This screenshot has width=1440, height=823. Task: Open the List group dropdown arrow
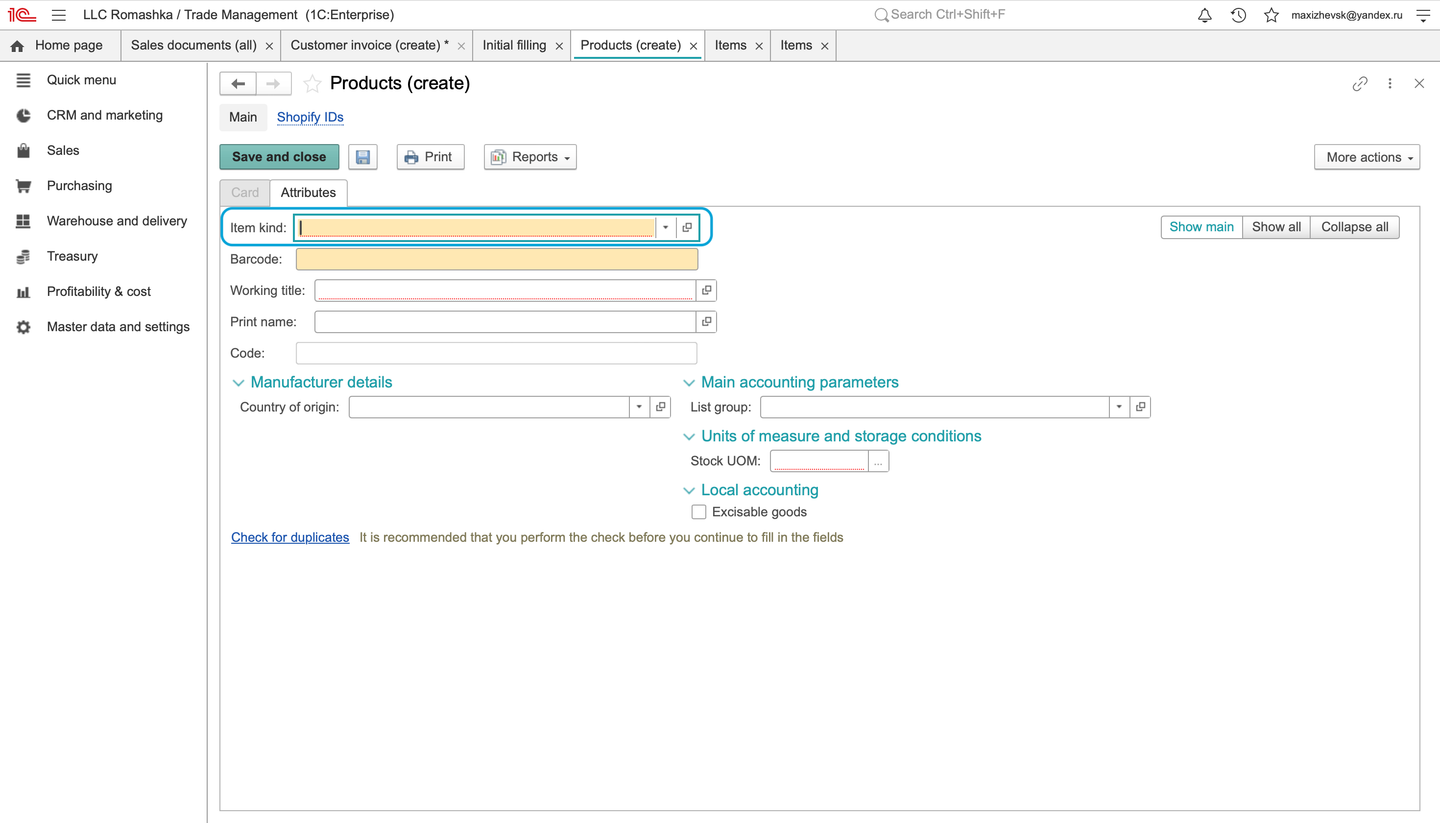(x=1120, y=407)
